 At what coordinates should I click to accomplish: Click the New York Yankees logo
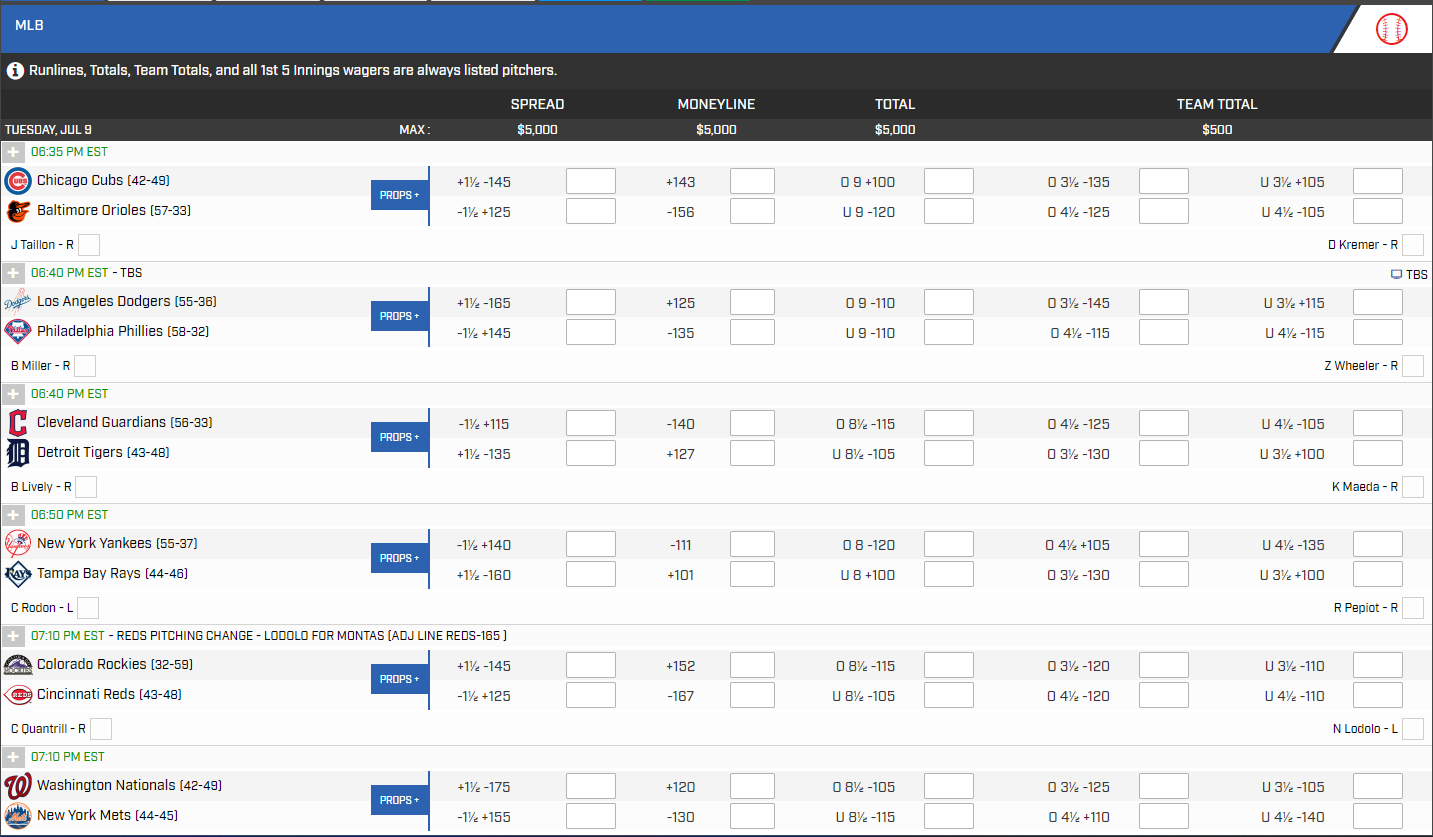(18, 544)
